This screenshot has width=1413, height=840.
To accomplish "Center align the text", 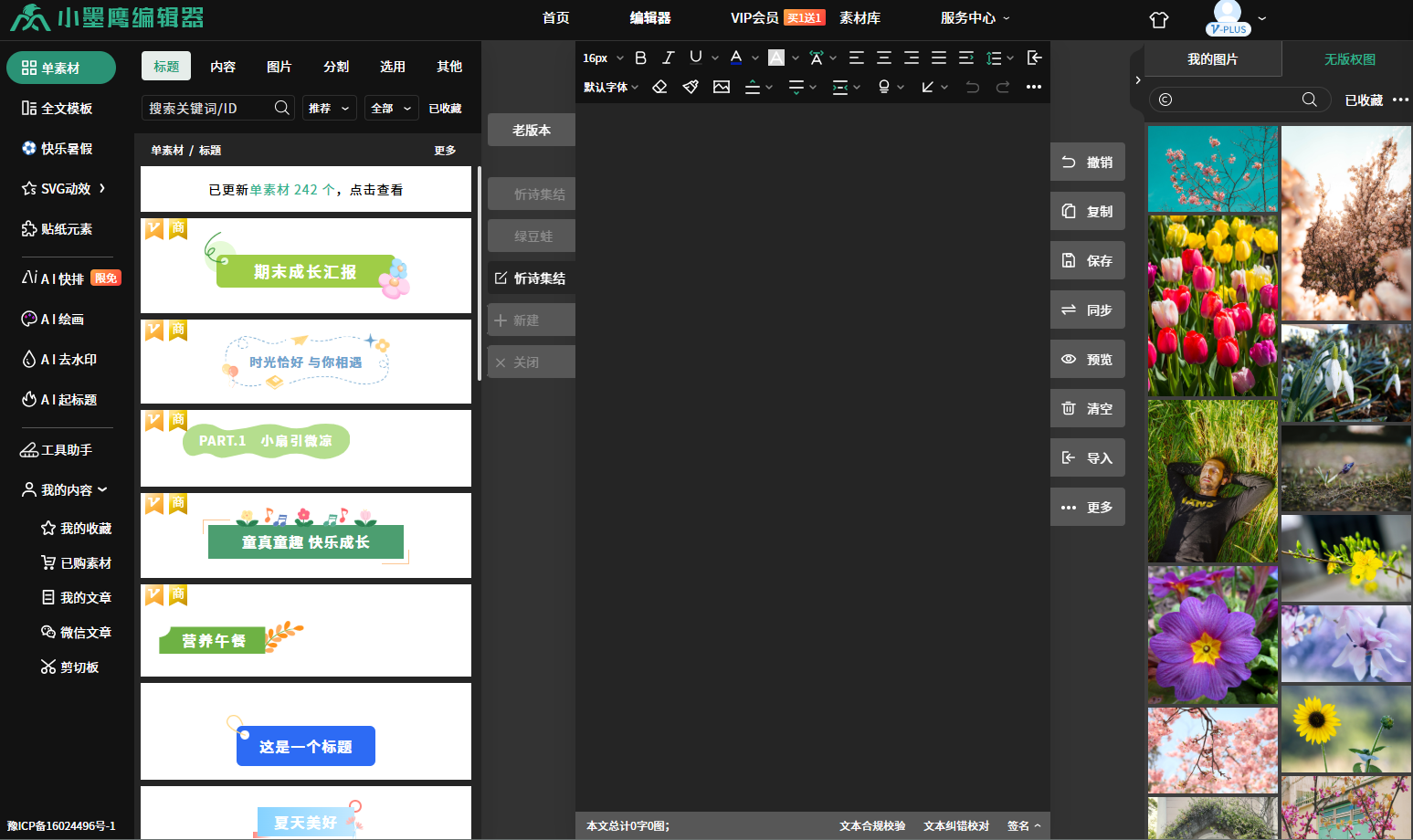I will point(883,58).
